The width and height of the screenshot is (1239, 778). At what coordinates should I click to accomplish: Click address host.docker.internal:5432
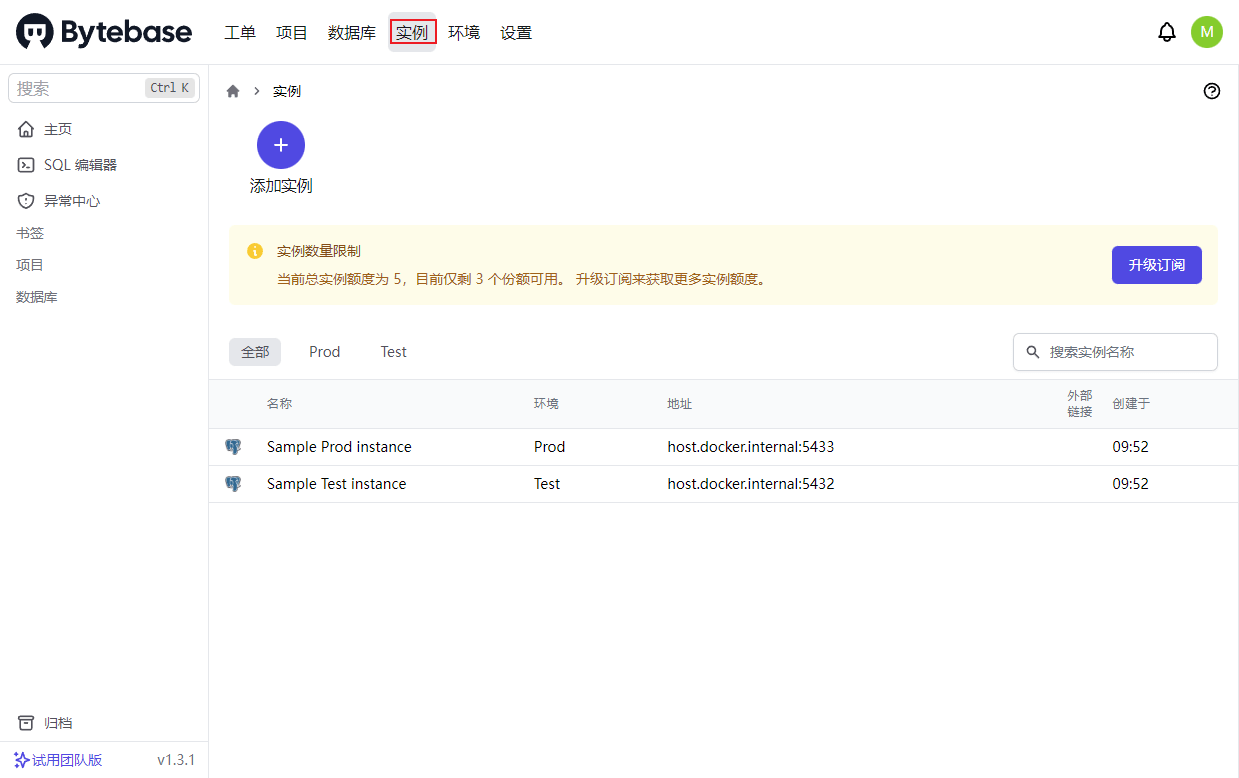coord(751,484)
